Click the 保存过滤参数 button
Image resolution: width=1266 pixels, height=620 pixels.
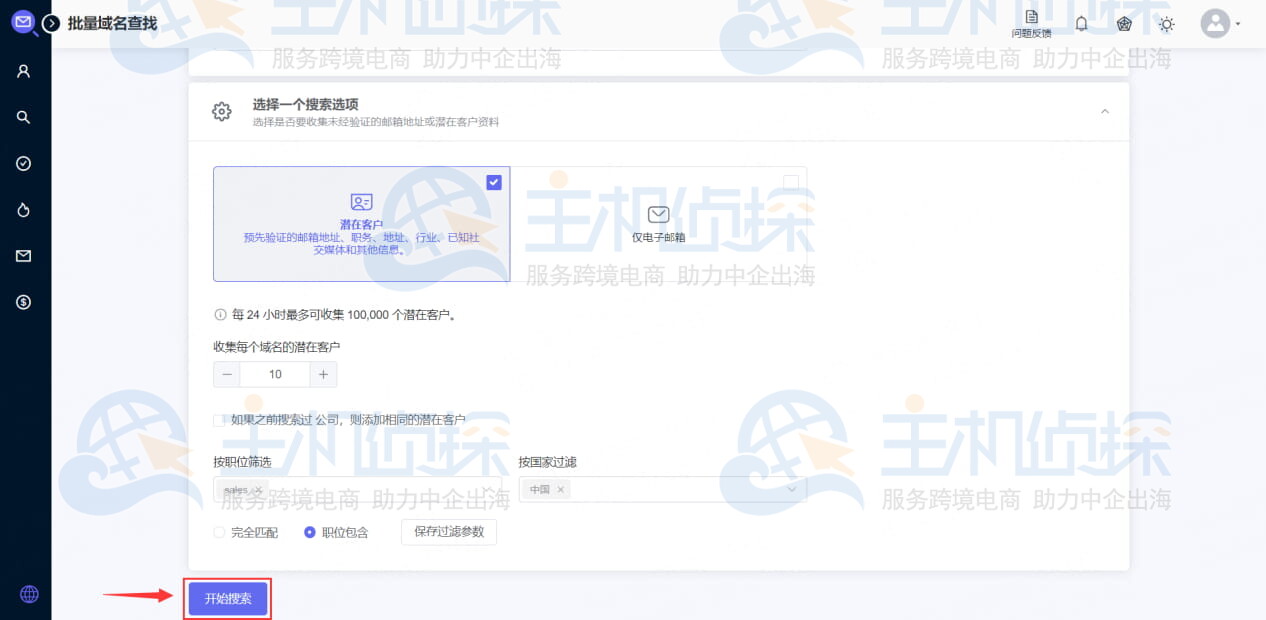pyautogui.click(x=448, y=533)
